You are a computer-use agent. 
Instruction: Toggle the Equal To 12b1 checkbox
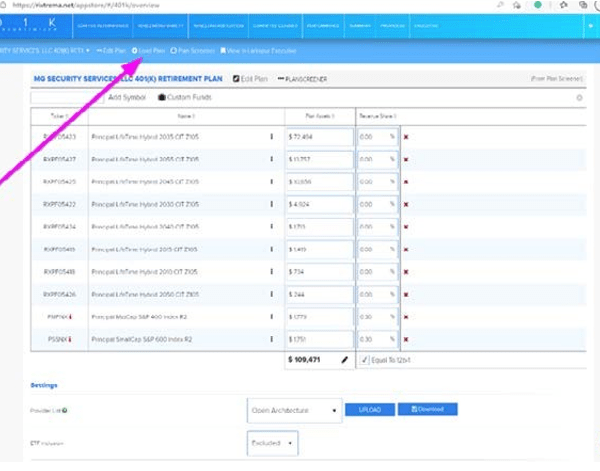click(363, 359)
